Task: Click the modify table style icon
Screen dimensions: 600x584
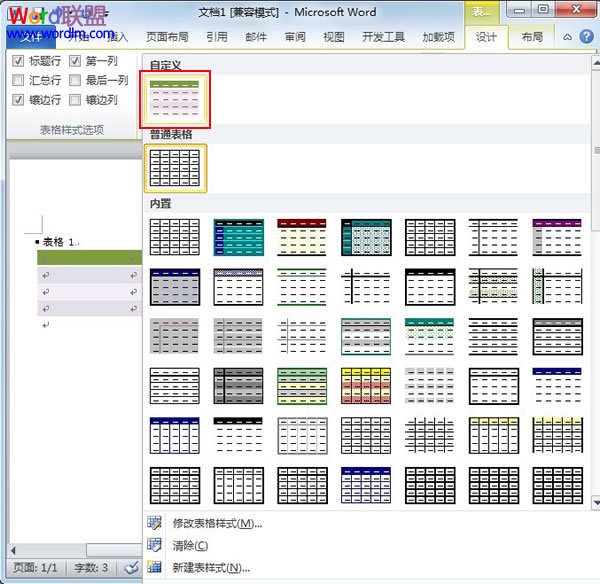Action: pyautogui.click(x=155, y=523)
